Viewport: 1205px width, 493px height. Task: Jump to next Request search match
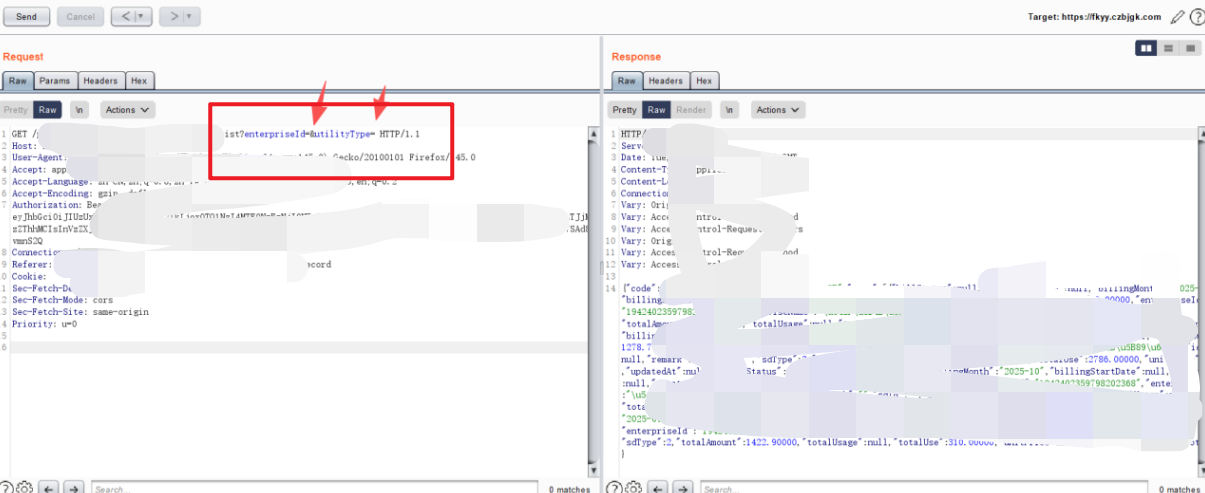click(74, 488)
